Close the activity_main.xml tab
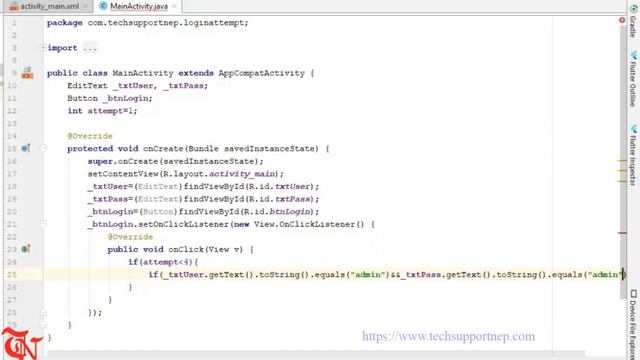This screenshot has height=360, width=640. click(x=86, y=6)
